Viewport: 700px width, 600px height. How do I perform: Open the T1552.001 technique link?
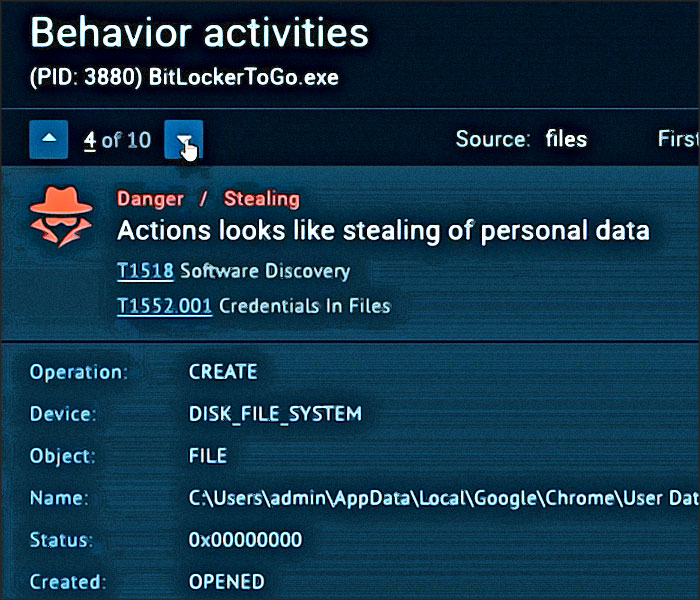164,306
